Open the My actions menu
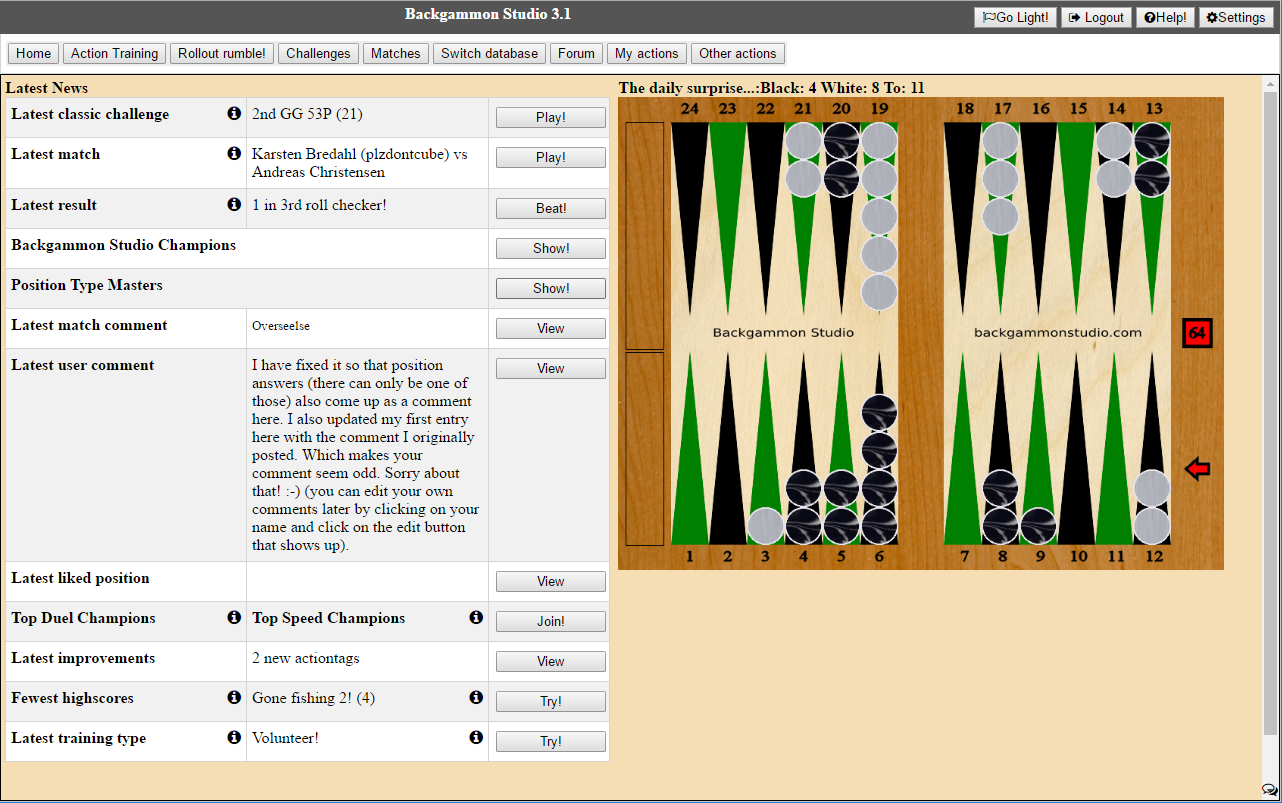 point(646,54)
